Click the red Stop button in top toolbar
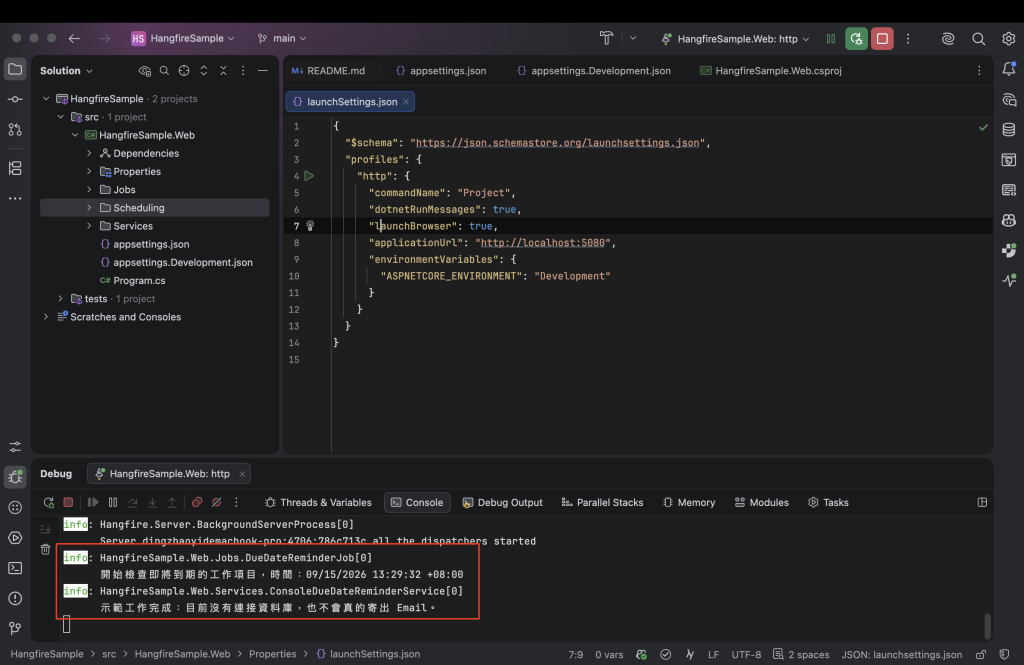Screen dimensions: 1024x665 pos(882,39)
